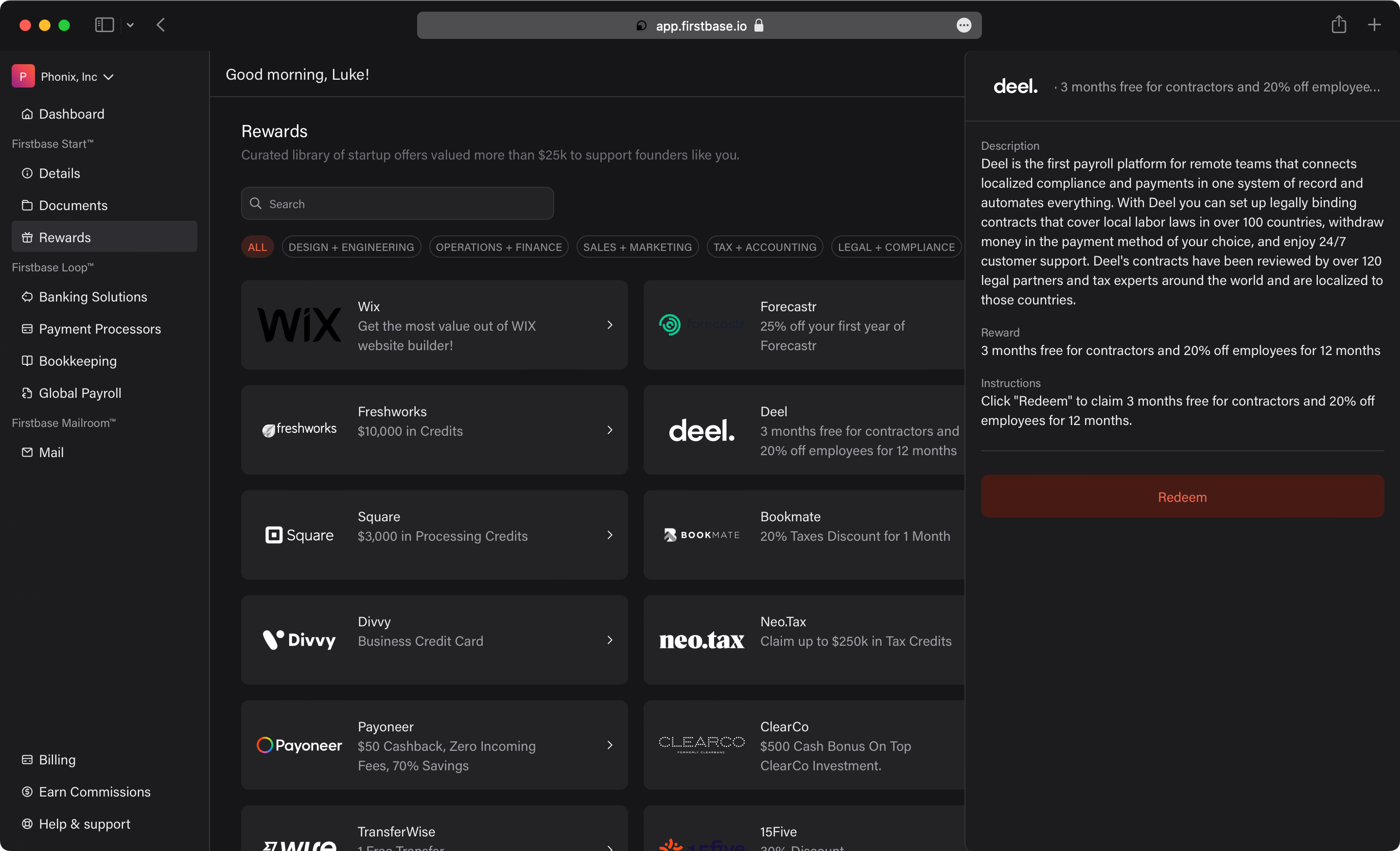Click the Bookkeeping book icon

27,361
